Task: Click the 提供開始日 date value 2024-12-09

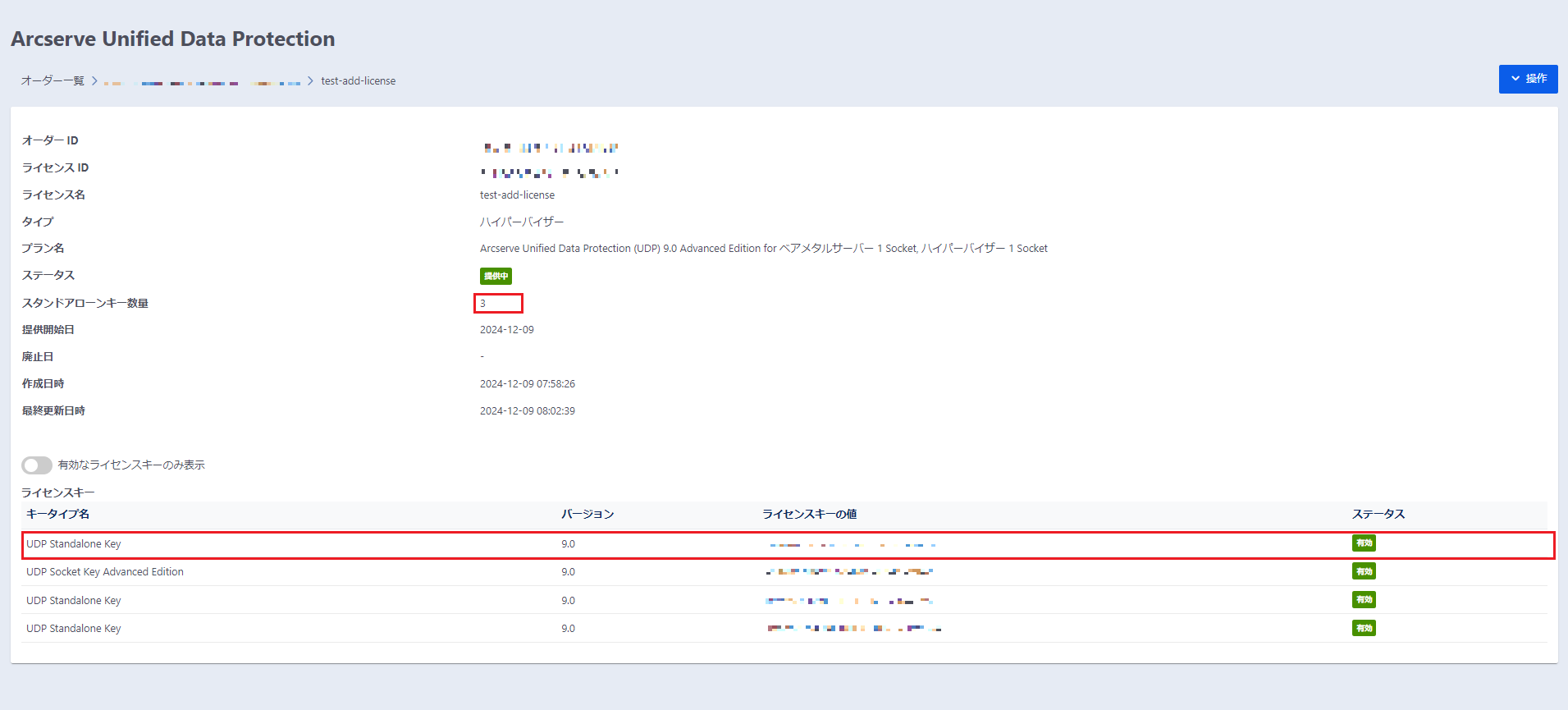Action: 507,329
